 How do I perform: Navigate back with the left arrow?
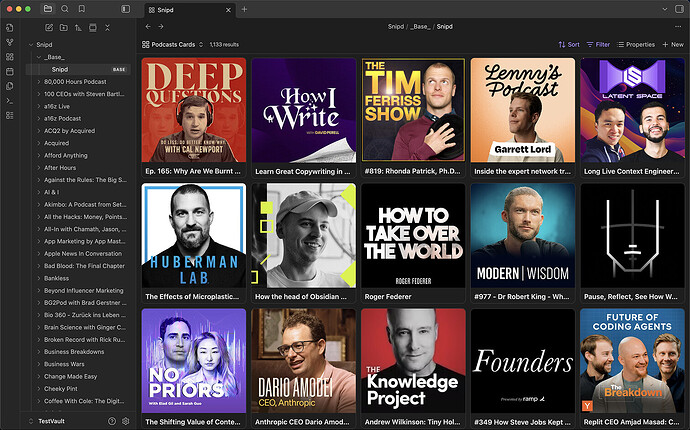(148, 27)
